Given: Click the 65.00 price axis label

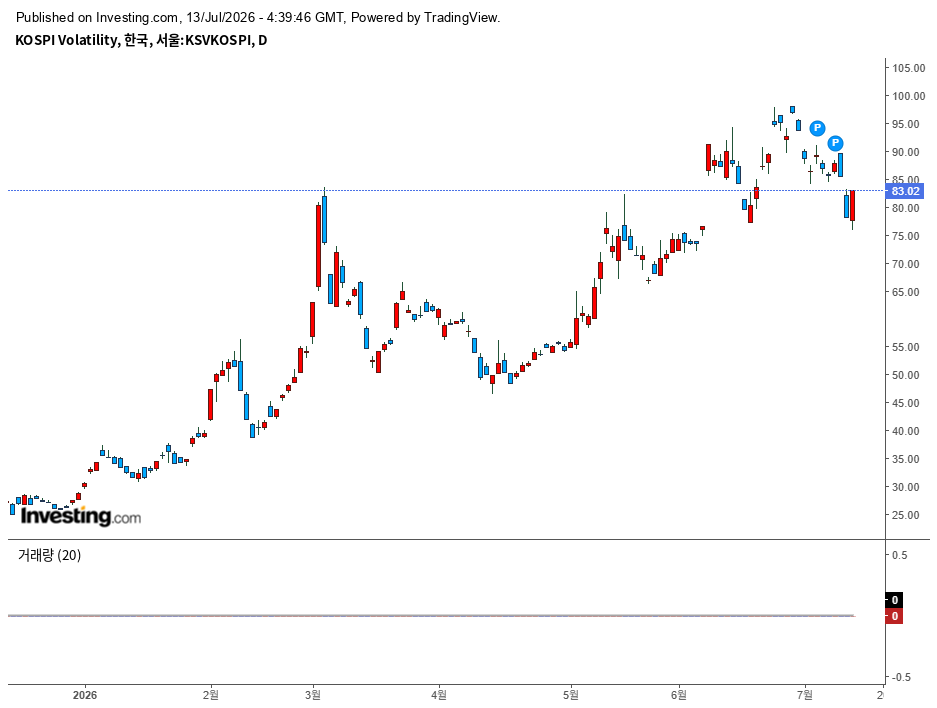Looking at the screenshot, I should point(906,292).
